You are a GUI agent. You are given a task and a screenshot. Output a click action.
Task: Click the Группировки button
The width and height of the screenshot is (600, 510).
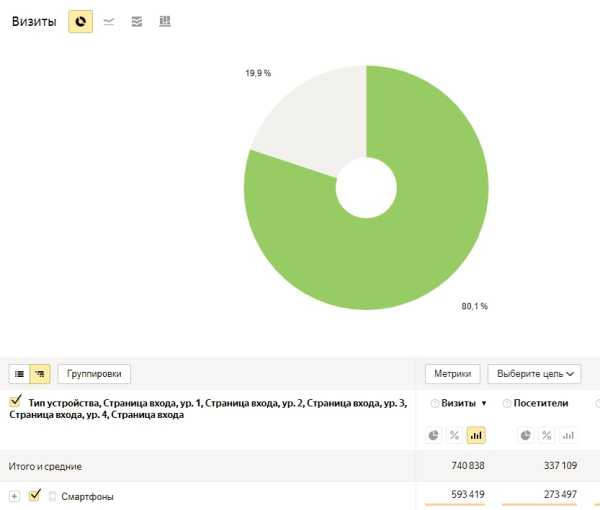coord(95,374)
